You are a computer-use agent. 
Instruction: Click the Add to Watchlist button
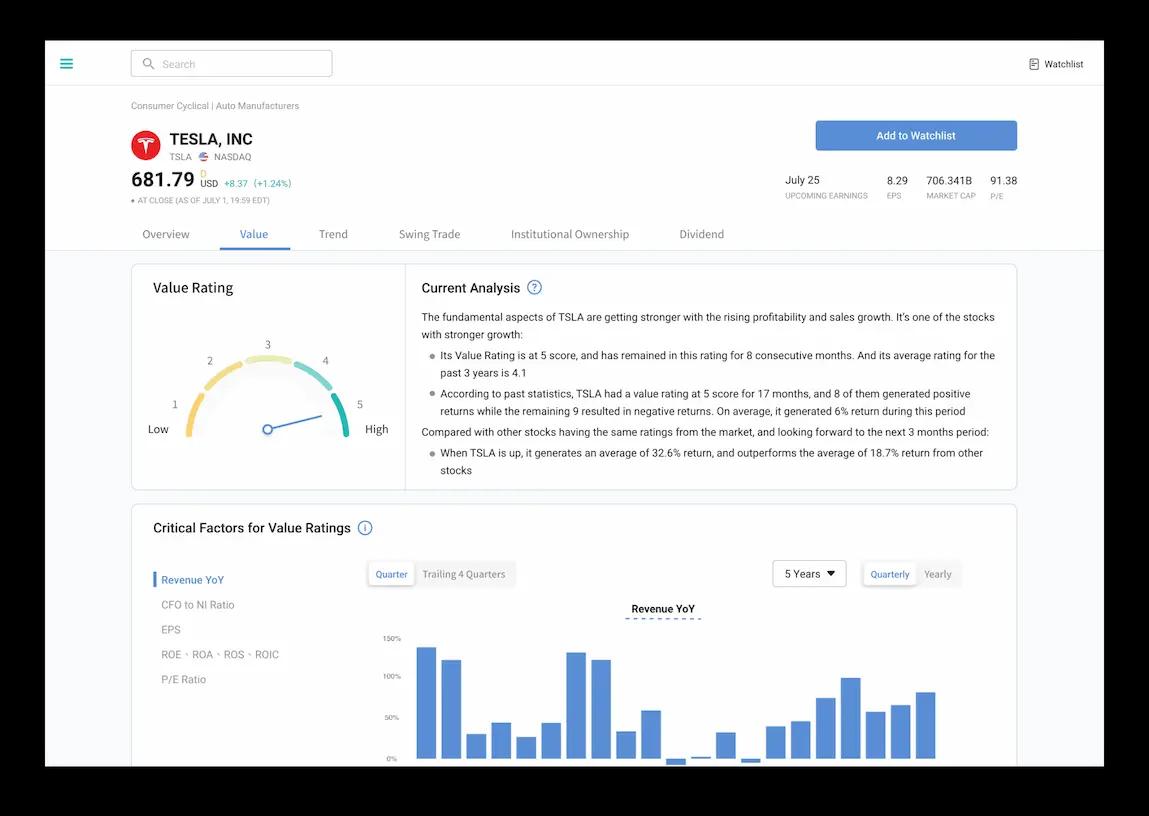[x=916, y=136]
